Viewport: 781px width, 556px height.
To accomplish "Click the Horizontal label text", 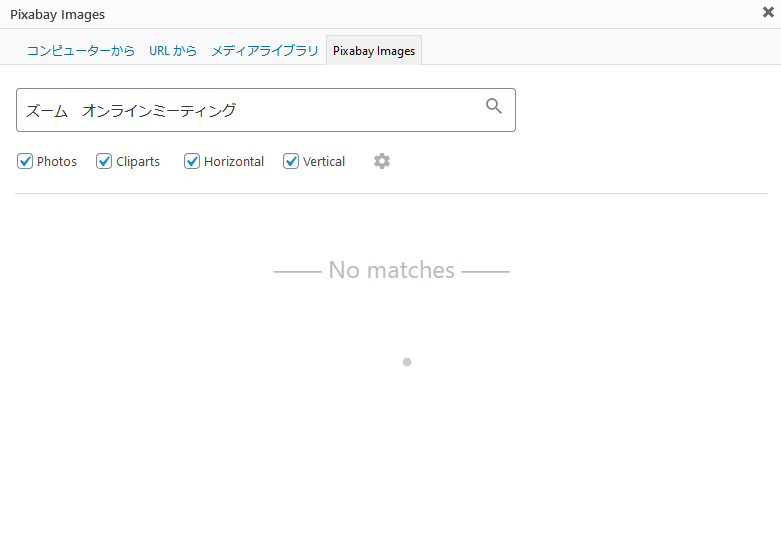I will [x=234, y=162].
